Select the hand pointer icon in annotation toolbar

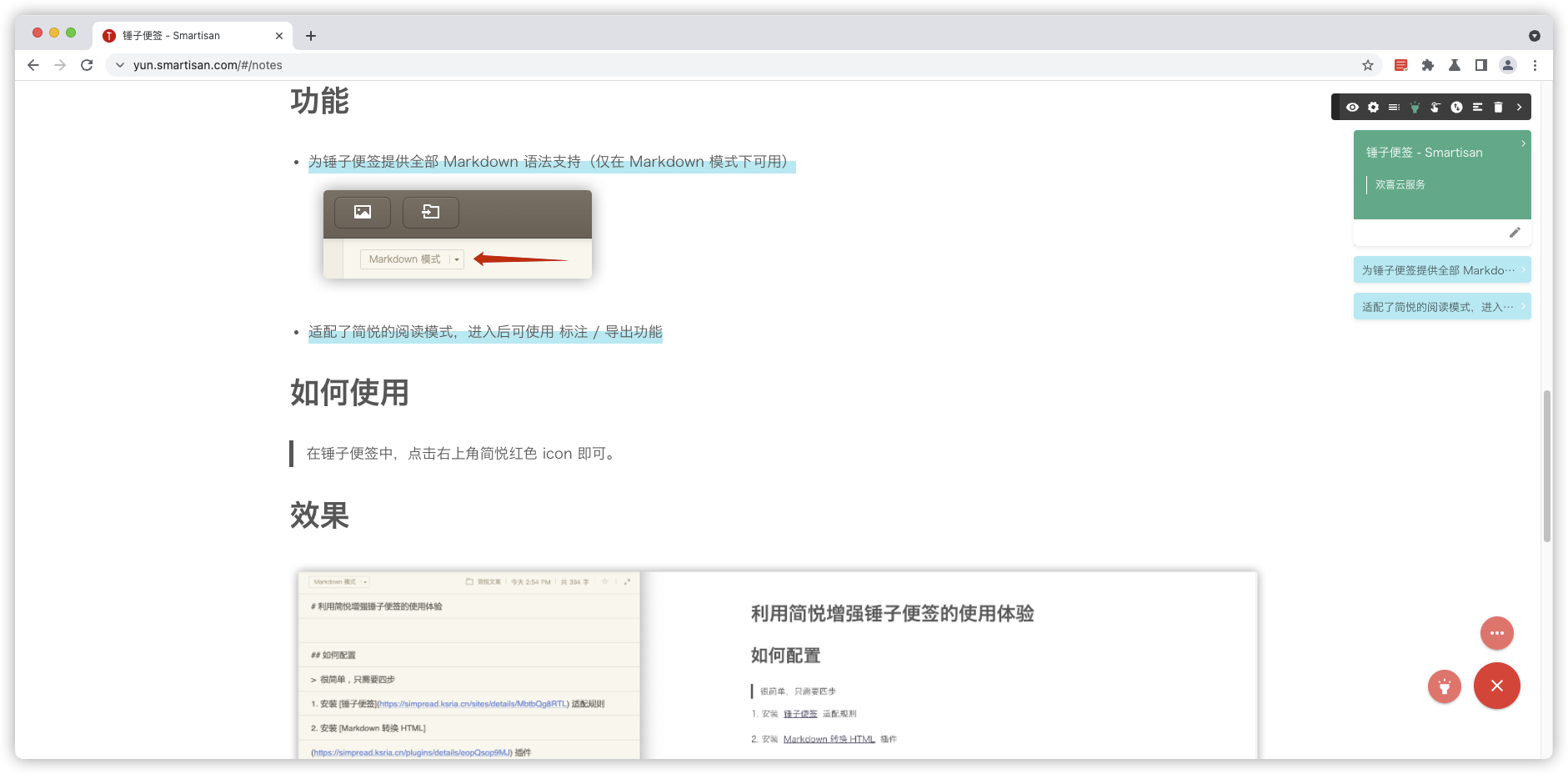1435,107
